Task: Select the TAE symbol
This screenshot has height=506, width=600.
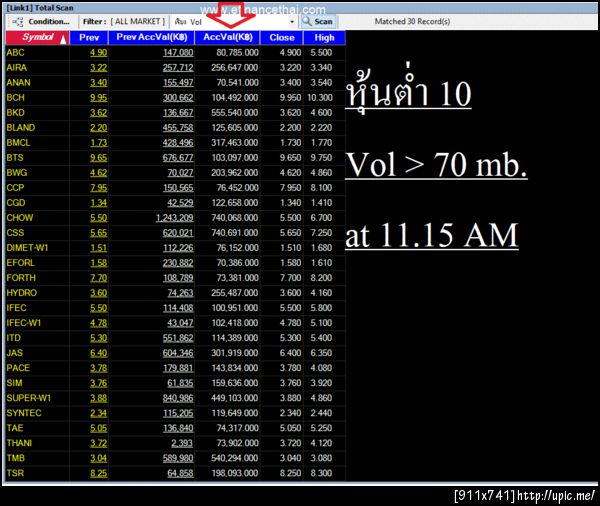Action: (15, 428)
